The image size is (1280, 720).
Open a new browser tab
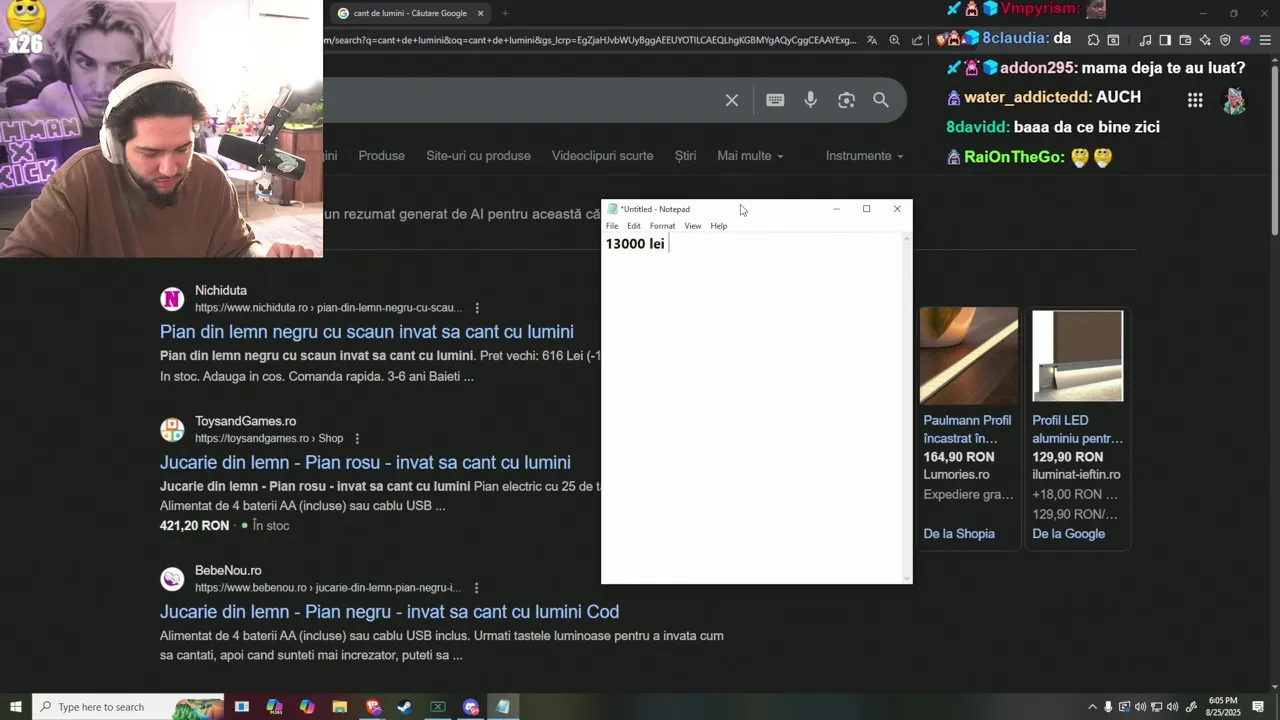pyautogui.click(x=505, y=13)
